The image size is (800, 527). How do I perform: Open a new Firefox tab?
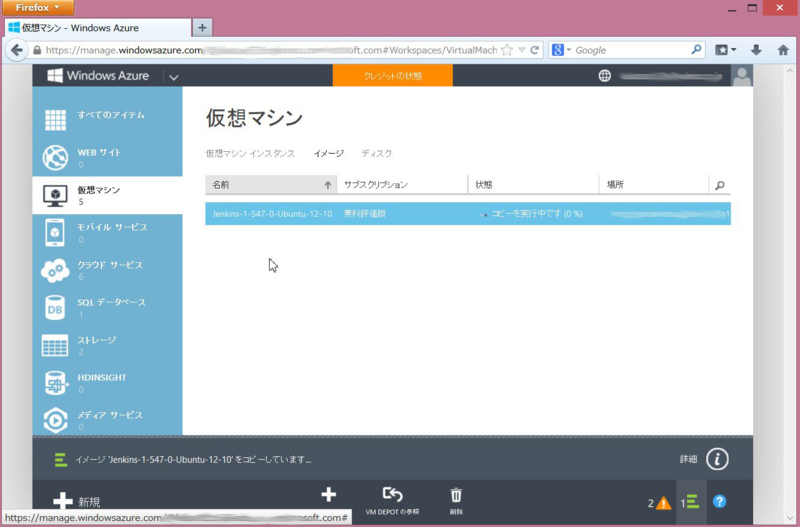202,28
